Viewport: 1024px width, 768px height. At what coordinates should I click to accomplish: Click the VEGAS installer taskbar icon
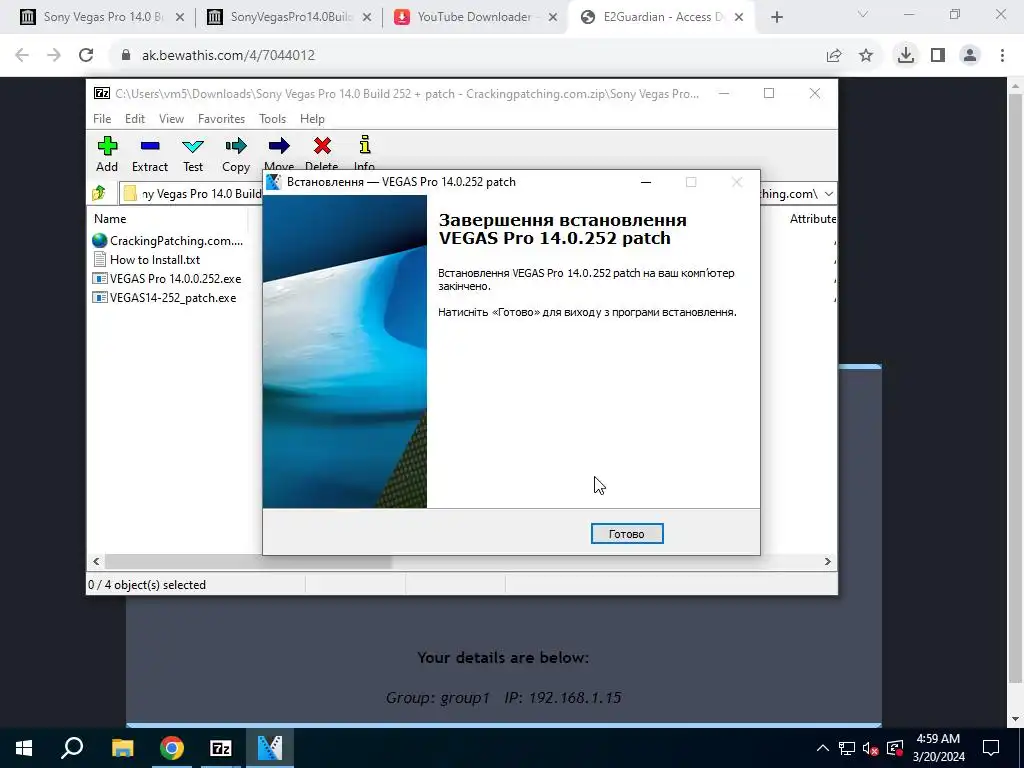coord(270,748)
